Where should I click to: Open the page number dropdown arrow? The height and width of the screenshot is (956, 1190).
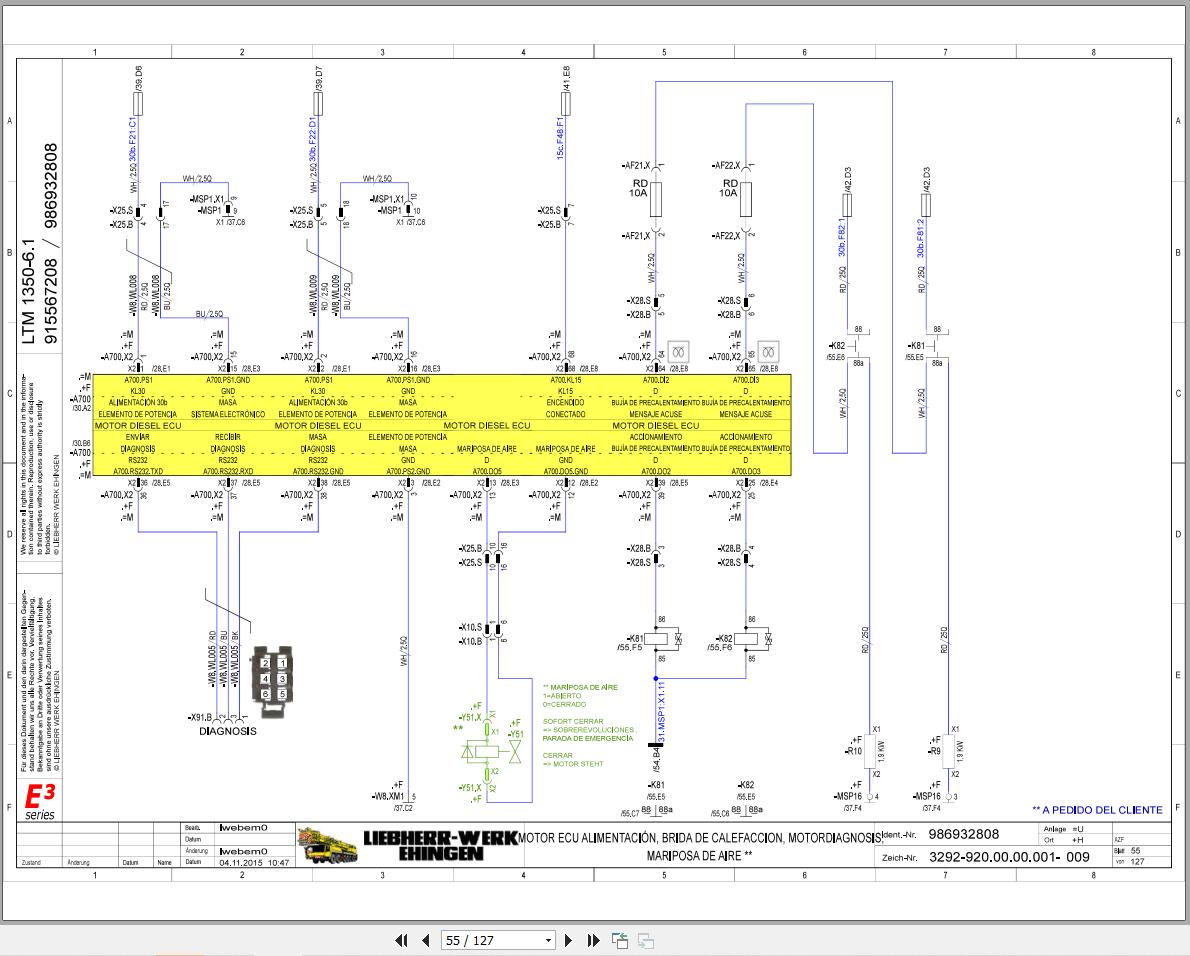(x=548, y=941)
